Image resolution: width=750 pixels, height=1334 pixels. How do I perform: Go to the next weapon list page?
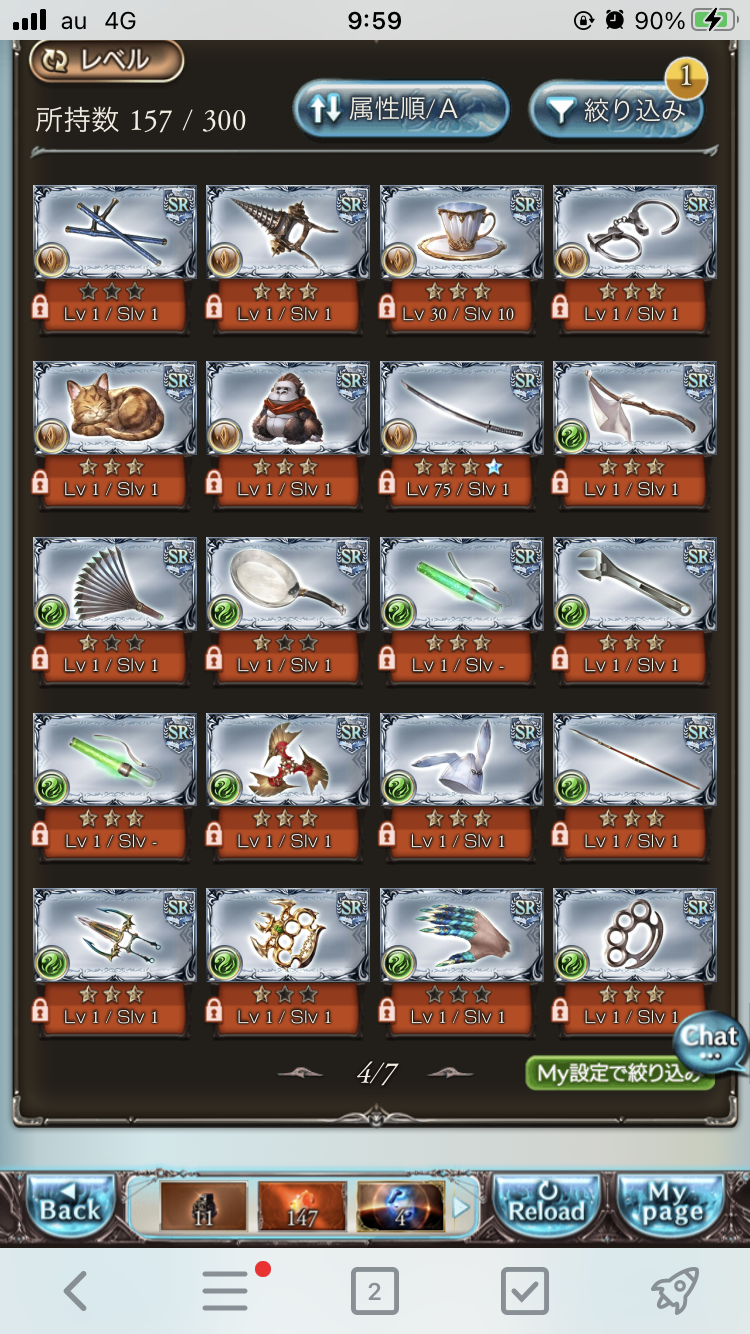pos(450,1073)
